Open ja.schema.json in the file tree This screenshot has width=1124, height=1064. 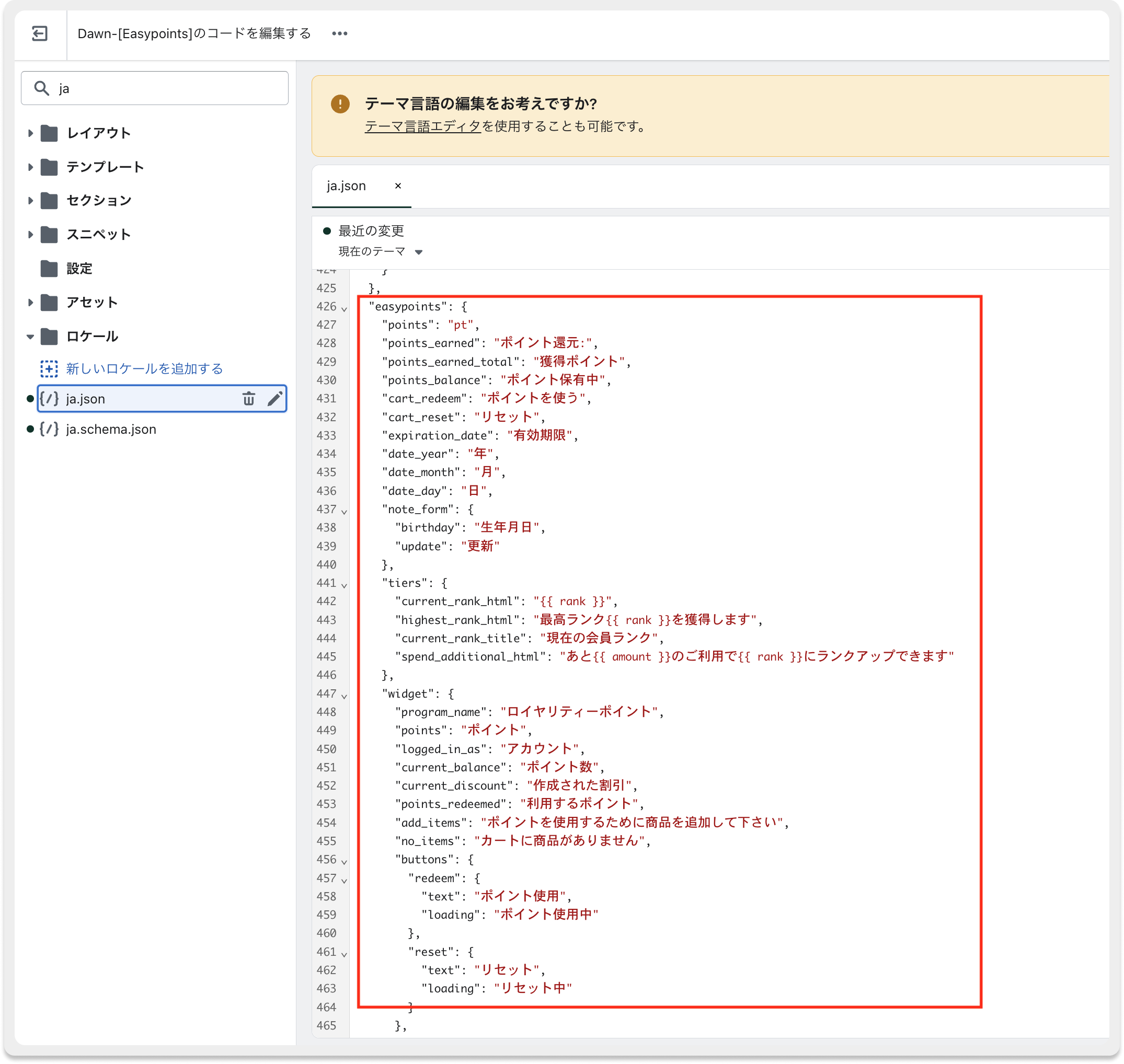coord(111,430)
